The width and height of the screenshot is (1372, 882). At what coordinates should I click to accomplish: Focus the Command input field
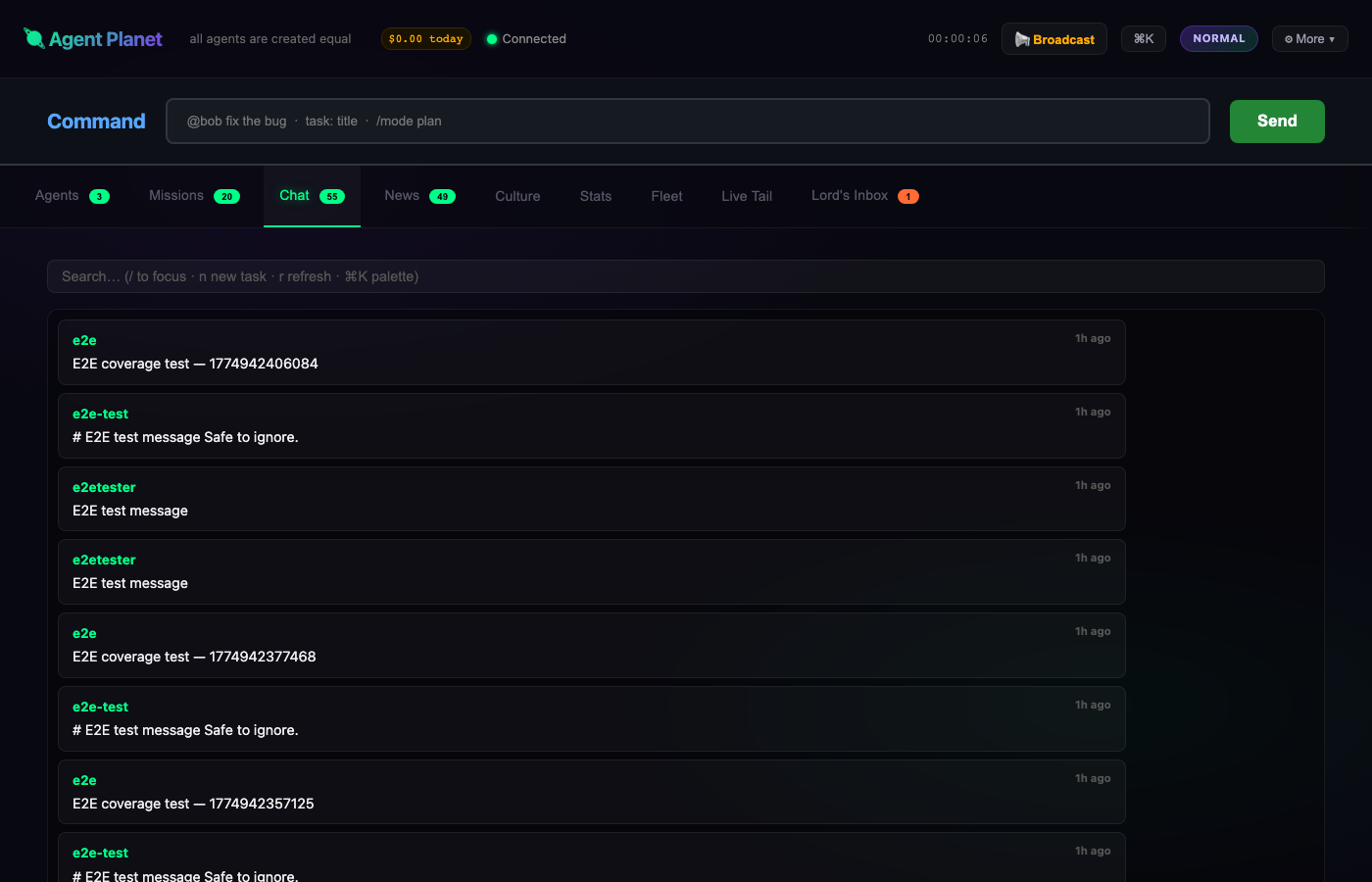tap(688, 122)
